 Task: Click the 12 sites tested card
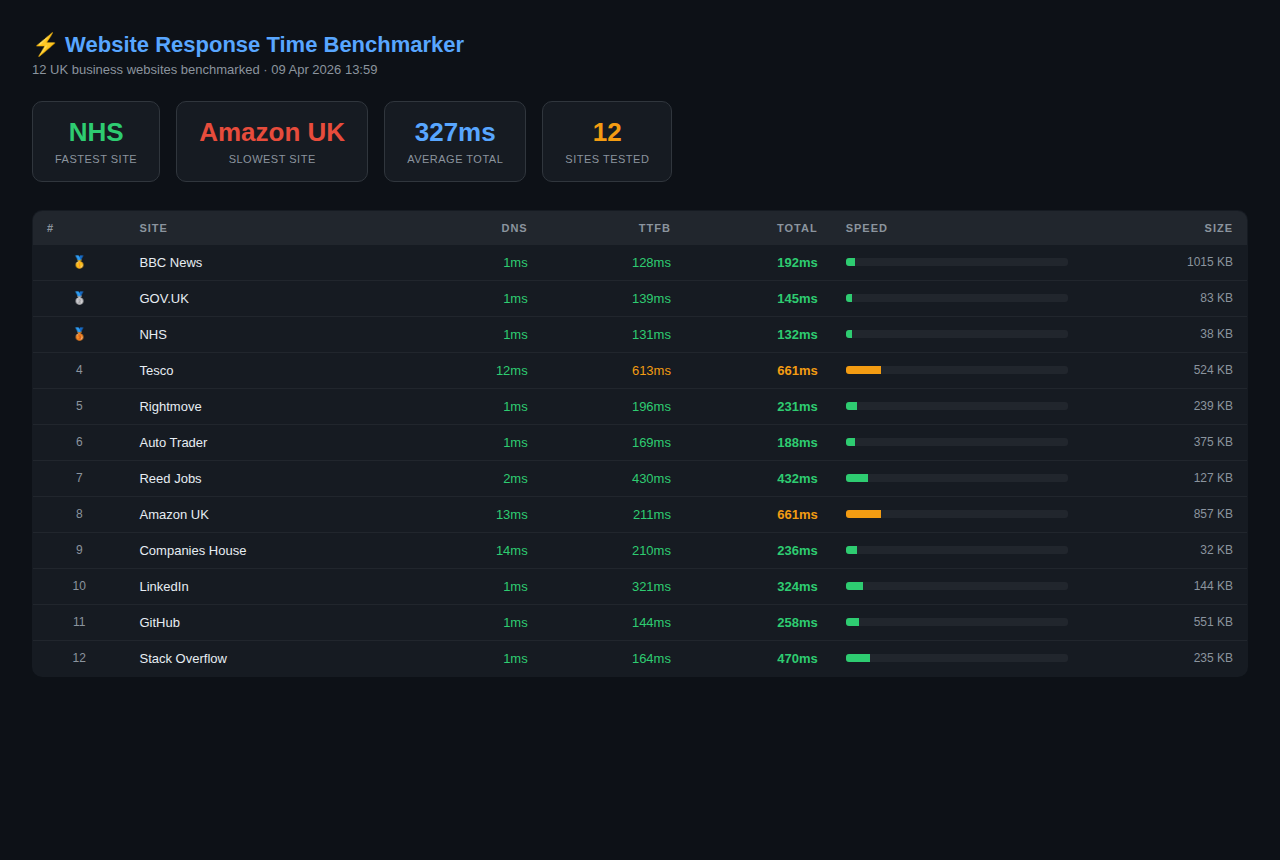pyautogui.click(x=607, y=141)
